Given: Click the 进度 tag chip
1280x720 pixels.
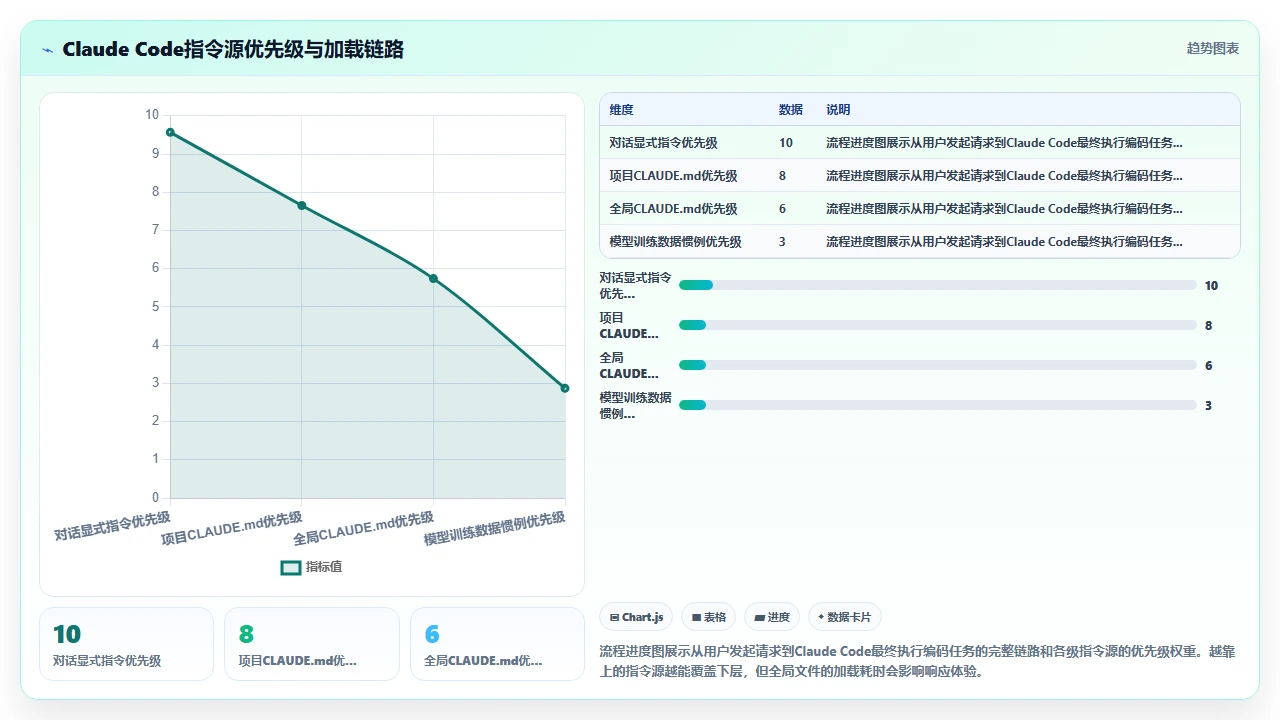Looking at the screenshot, I should pyautogui.click(x=772, y=617).
